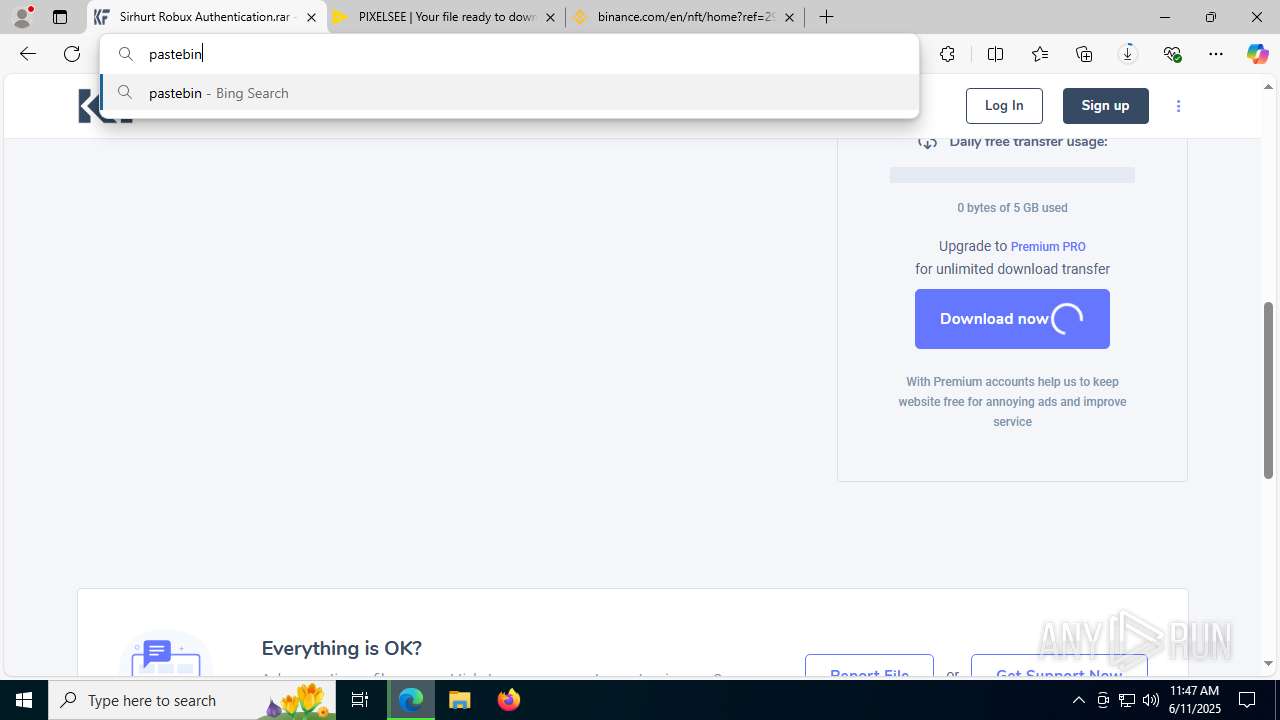Image resolution: width=1280 pixels, height=720 pixels.
Task: Switch to the binance.com tab
Action: (x=685, y=17)
